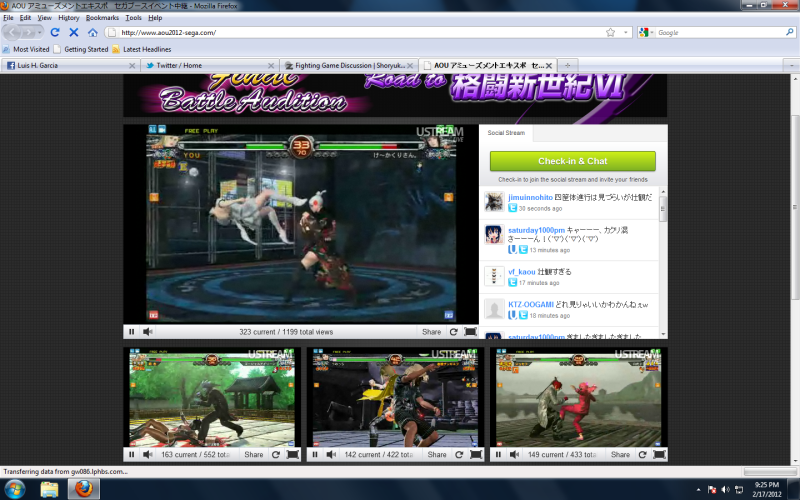The width and height of the screenshot is (800, 500).
Task: Open the Getting Started bookmark
Action: (x=81, y=49)
